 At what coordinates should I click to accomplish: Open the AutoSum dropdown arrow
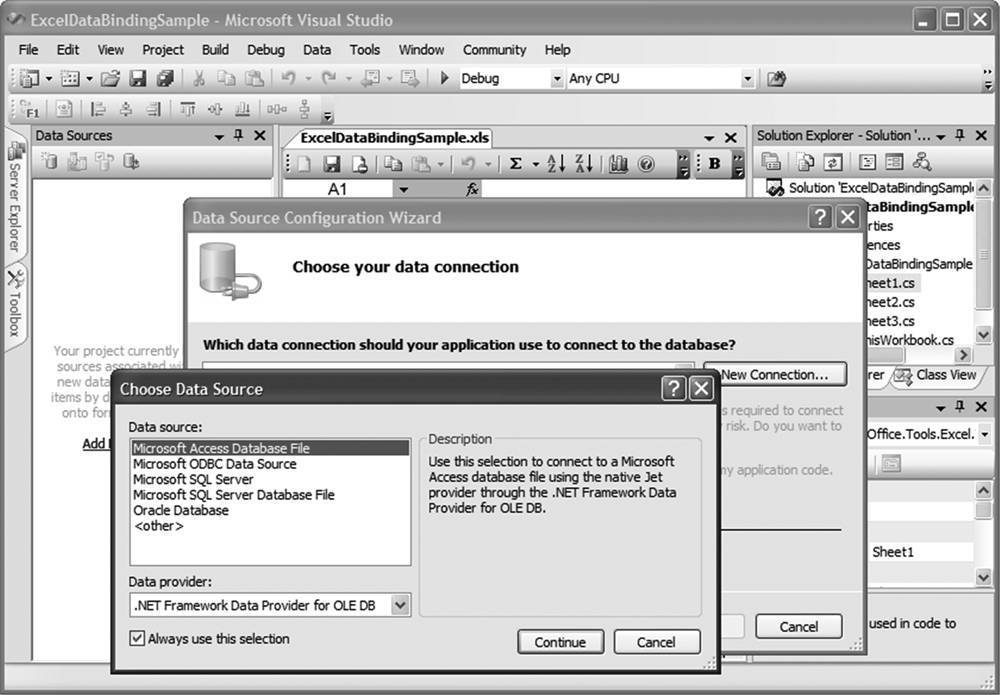tap(536, 165)
